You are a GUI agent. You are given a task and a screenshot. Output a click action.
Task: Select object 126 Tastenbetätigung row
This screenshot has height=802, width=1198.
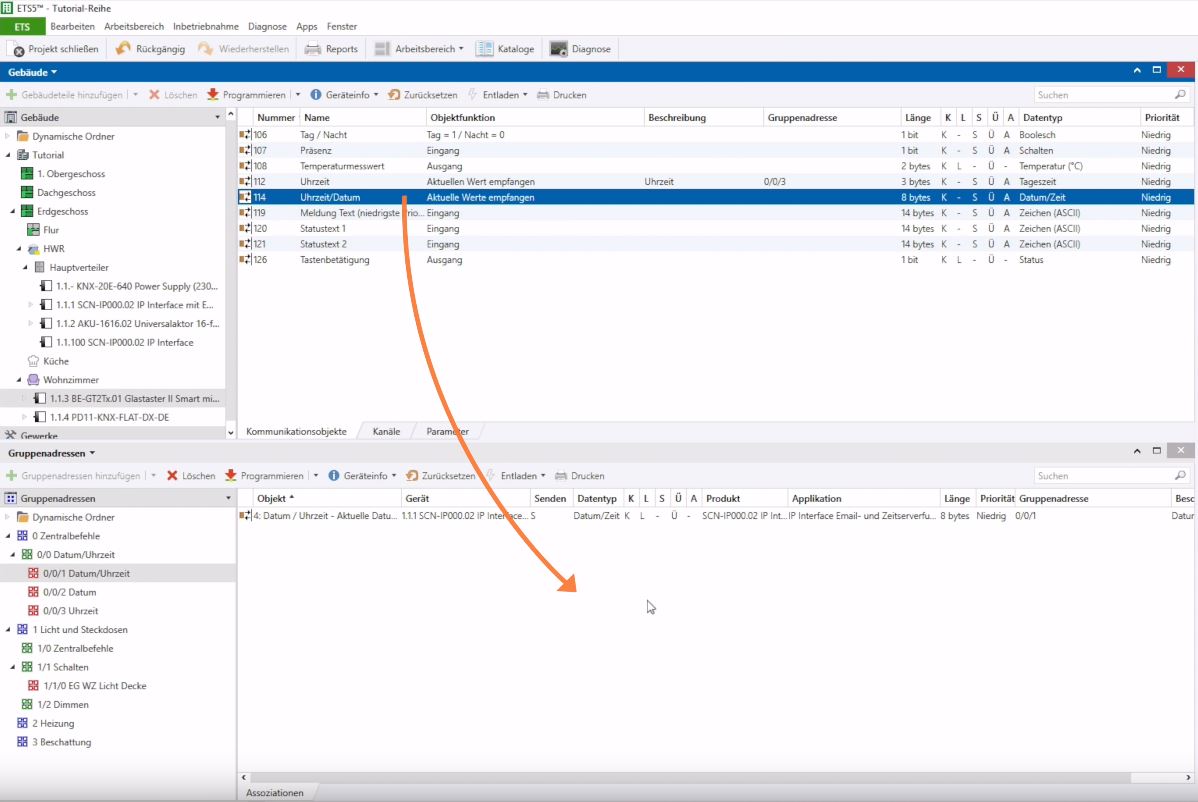(x=716, y=260)
